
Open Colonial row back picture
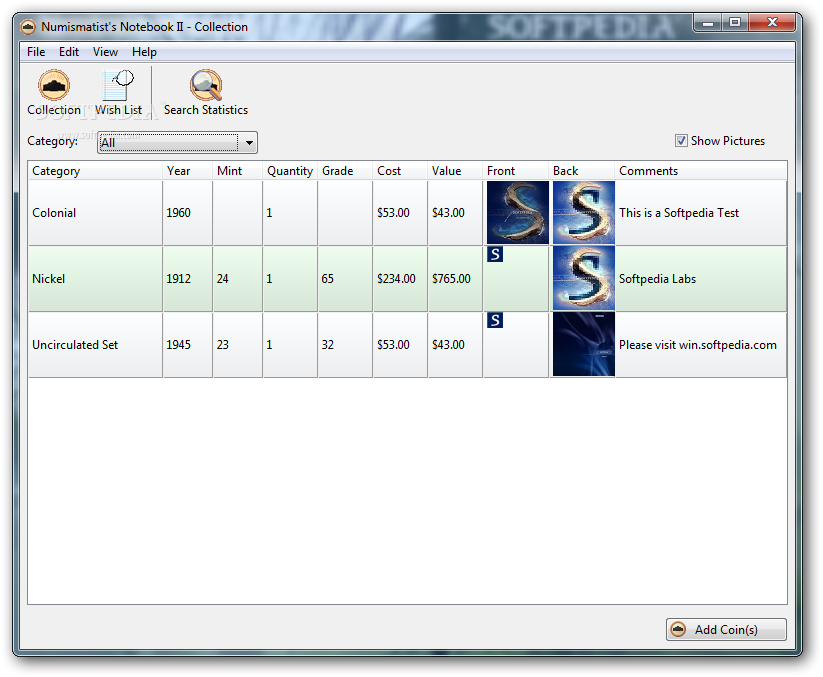pos(584,213)
